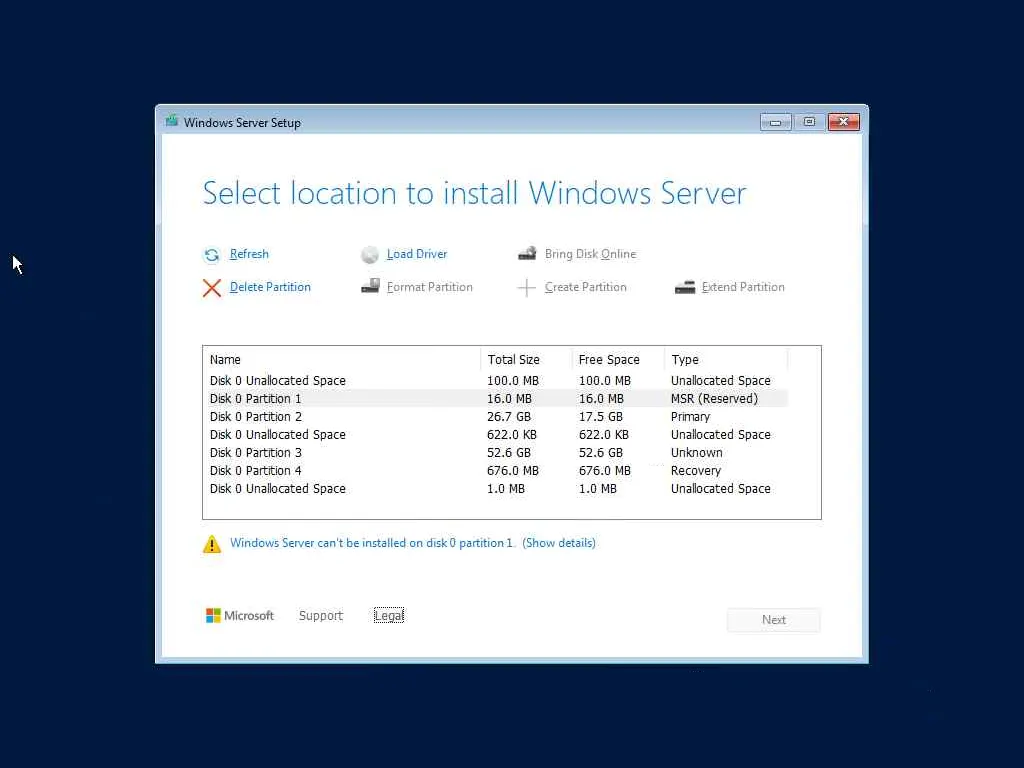Open the Legal link
This screenshot has width=1024, height=768.
(389, 615)
